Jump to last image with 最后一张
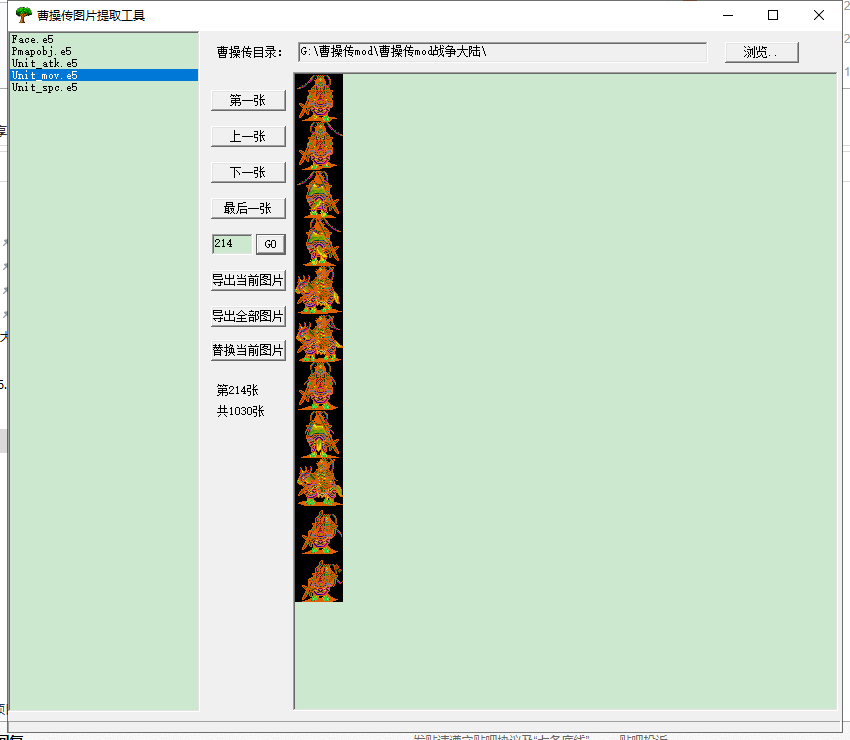This screenshot has width=850, height=740. (248, 208)
